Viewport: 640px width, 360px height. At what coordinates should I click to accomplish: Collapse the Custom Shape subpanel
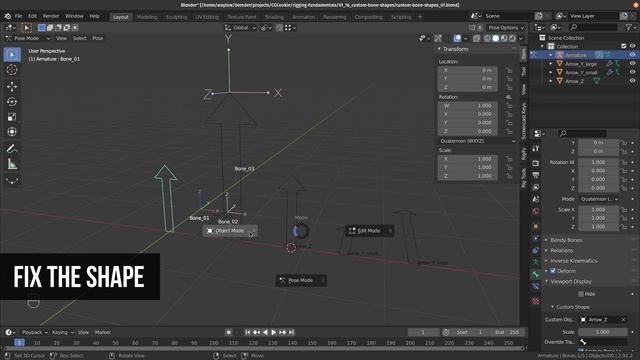(x=573, y=307)
